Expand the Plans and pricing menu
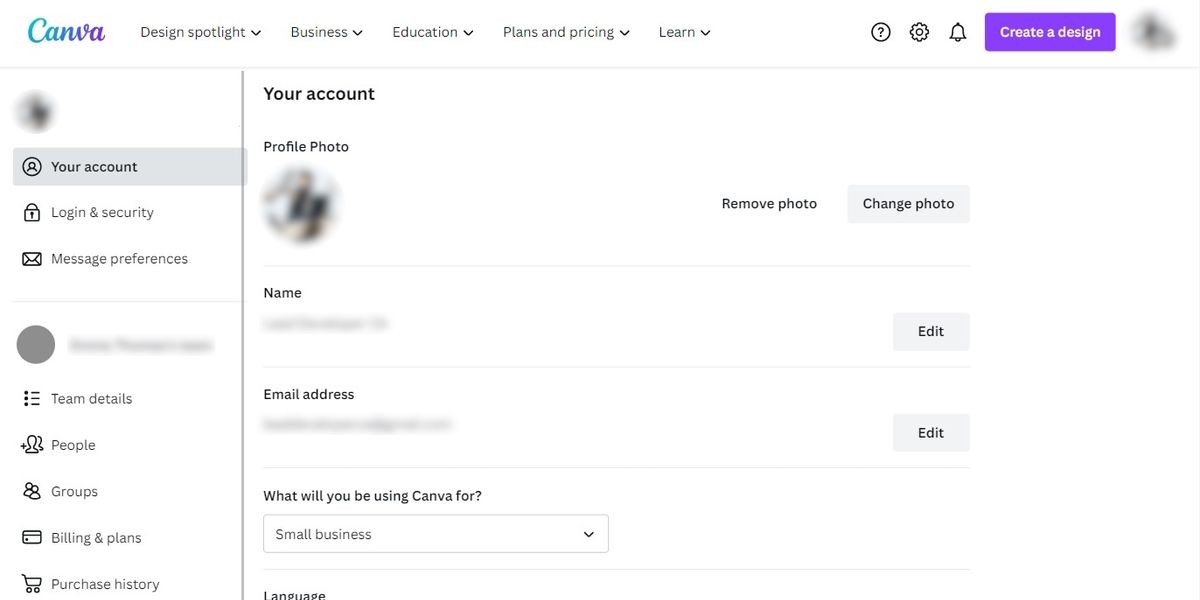 pyautogui.click(x=567, y=32)
